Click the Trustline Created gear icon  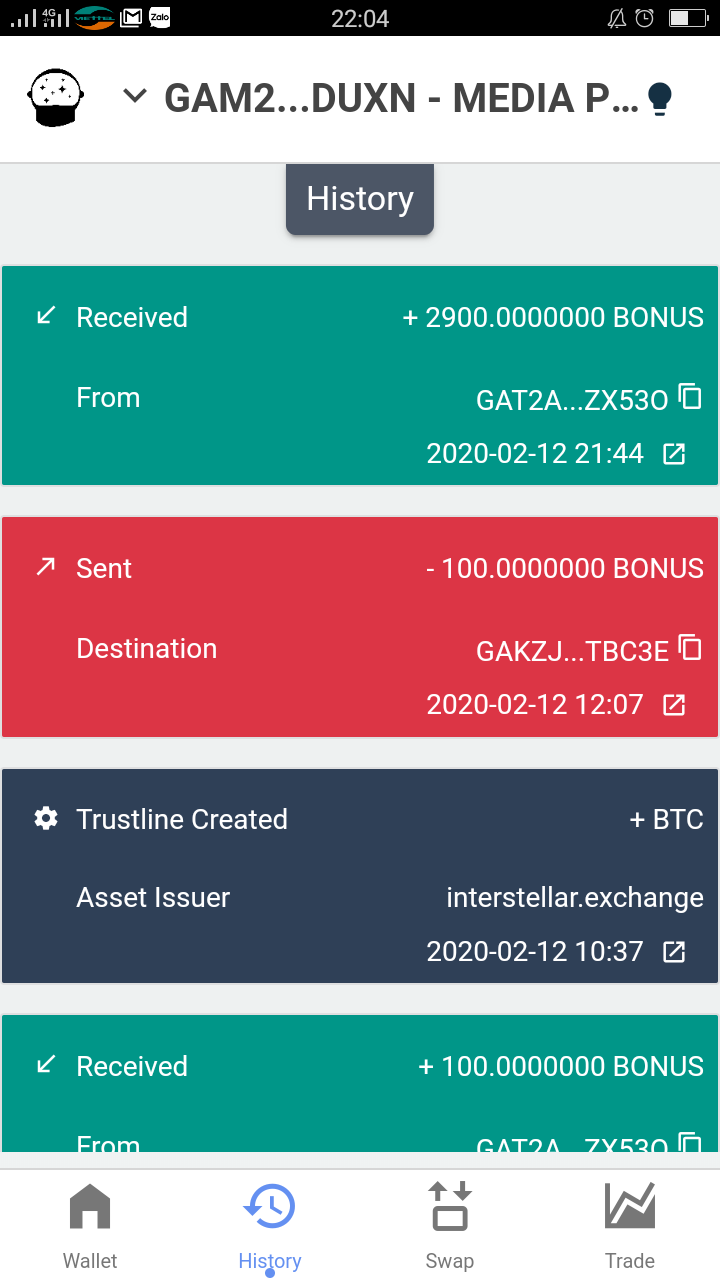click(x=46, y=819)
